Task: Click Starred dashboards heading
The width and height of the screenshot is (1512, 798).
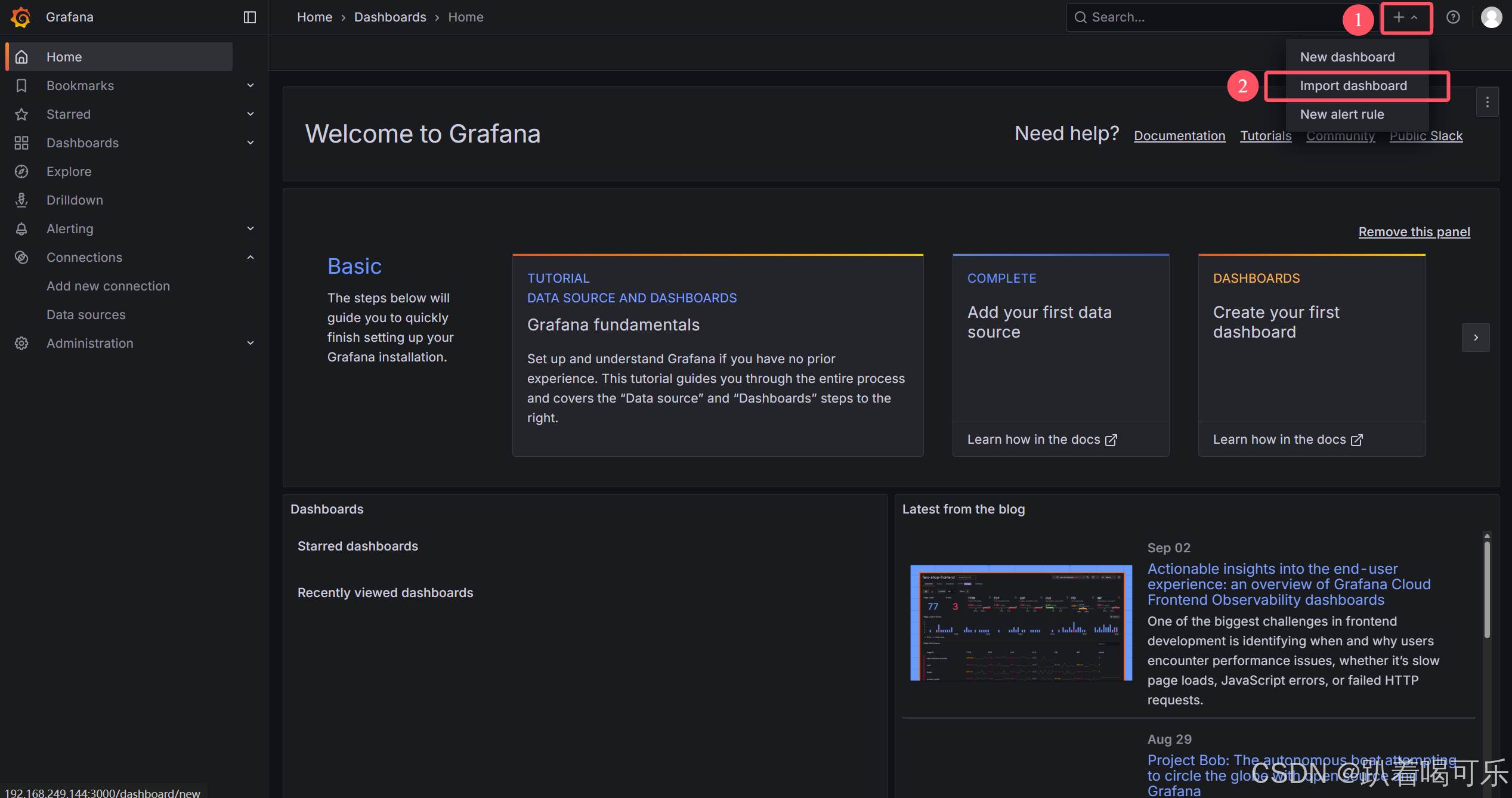Action: [x=358, y=546]
